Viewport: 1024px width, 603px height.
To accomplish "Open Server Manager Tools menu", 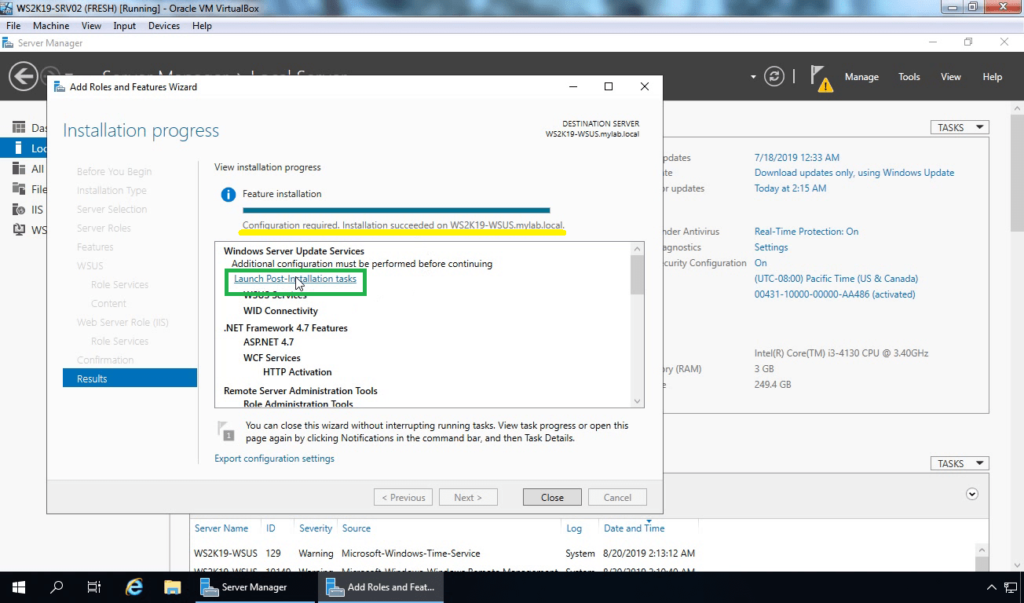I will tap(908, 76).
